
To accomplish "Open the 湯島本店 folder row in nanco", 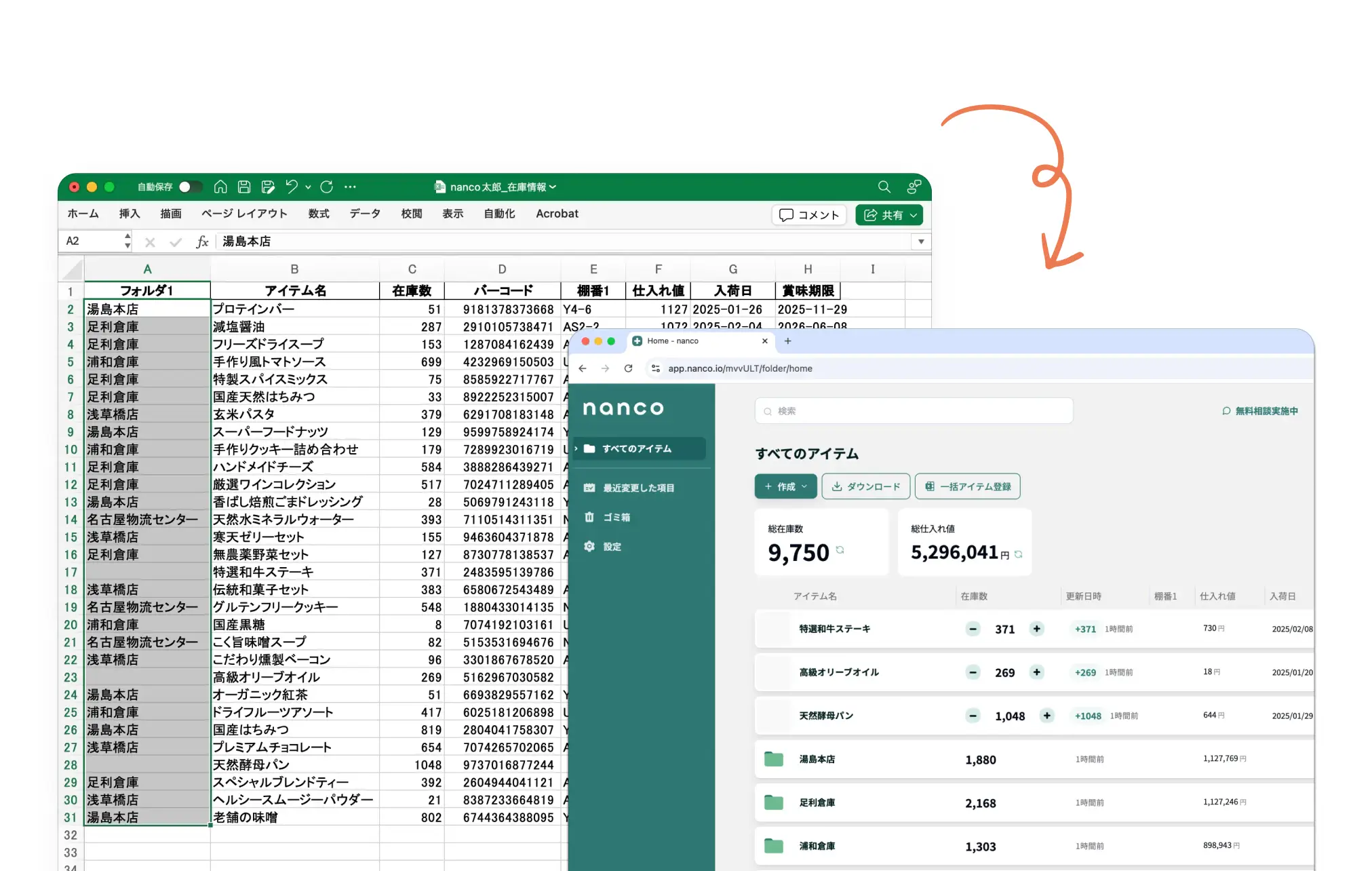I will click(x=1034, y=759).
